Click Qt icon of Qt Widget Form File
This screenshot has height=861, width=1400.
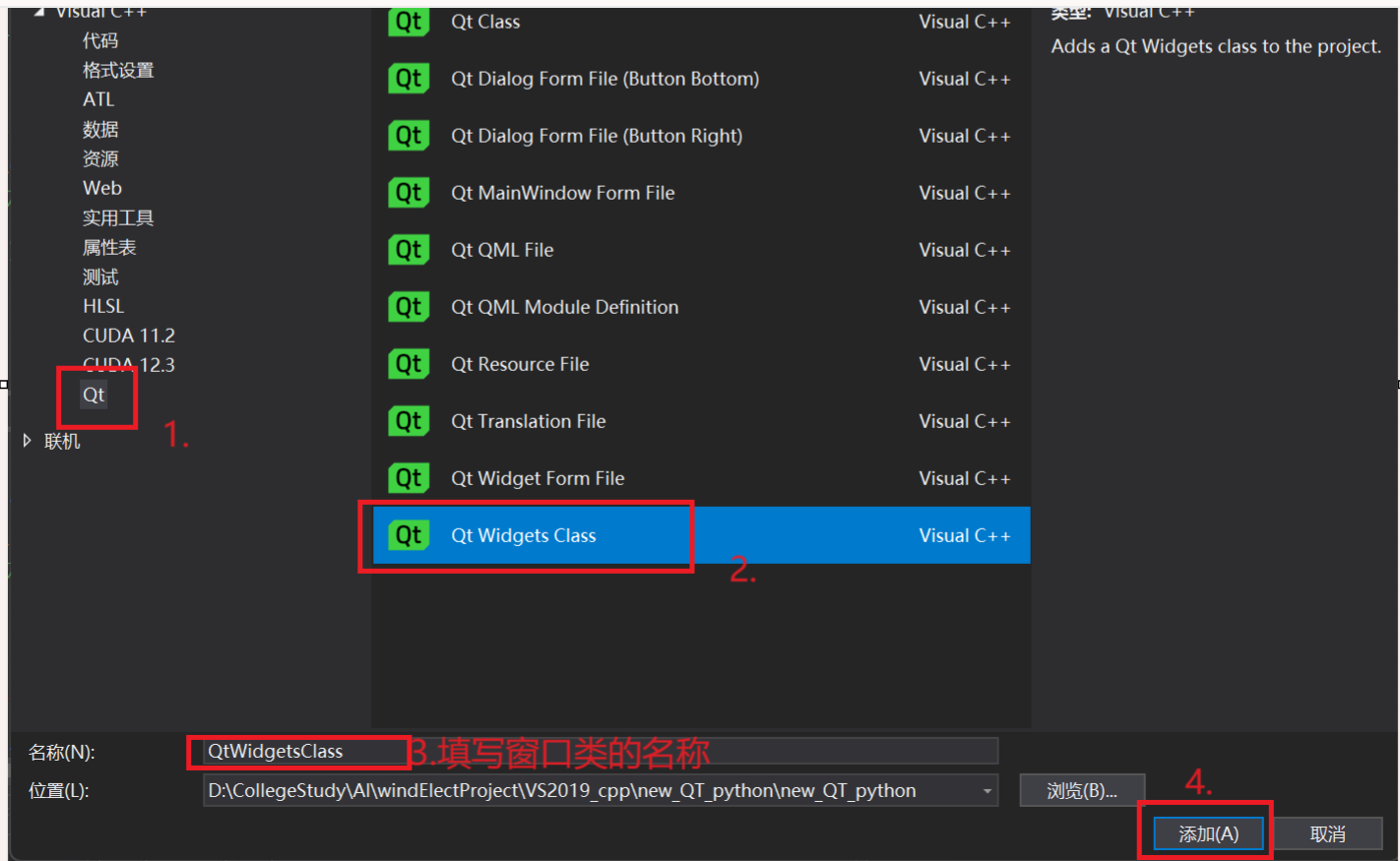point(409,478)
